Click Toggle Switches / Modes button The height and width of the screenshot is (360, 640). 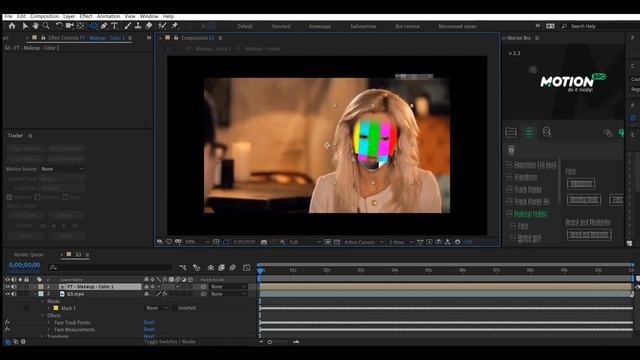click(170, 342)
